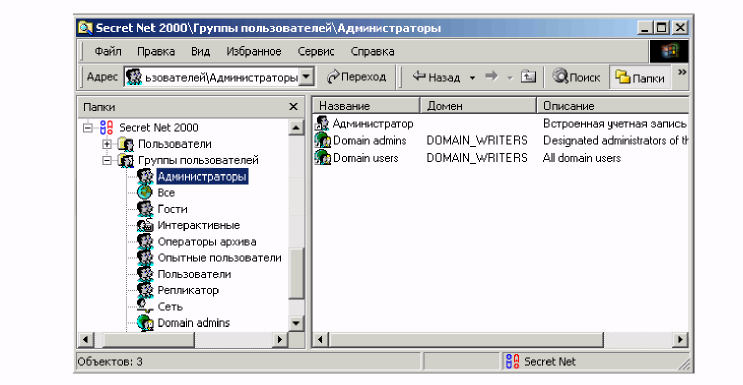
Task: Sort by the Домен column header
Action: [478, 105]
